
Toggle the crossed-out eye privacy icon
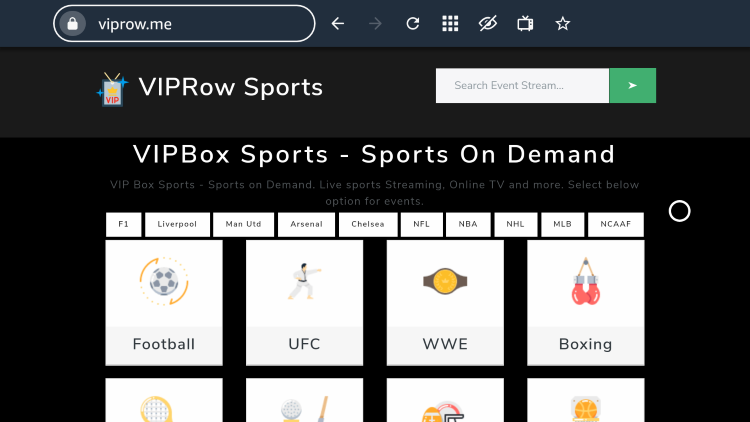coord(487,24)
